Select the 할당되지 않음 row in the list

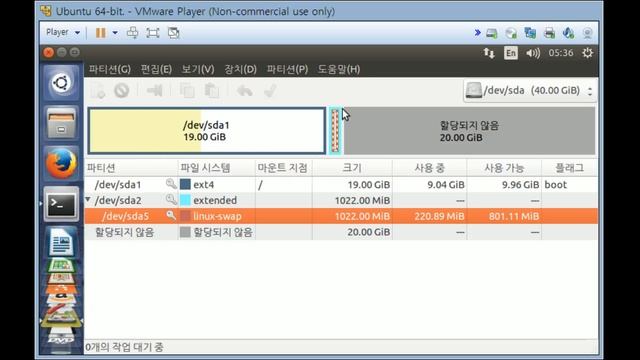coord(341,232)
